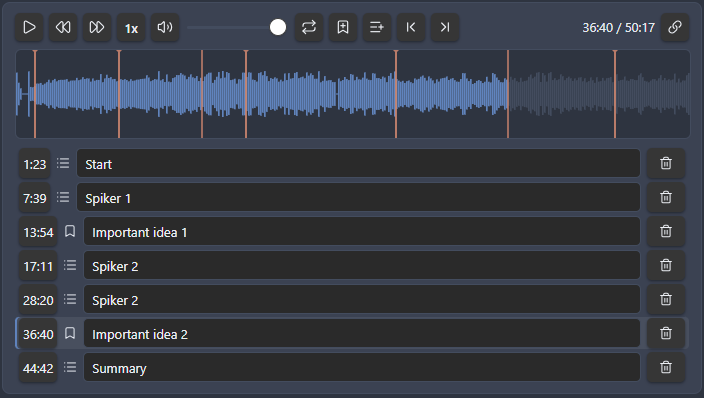Delete Important idea 1 via trash icon
The width and height of the screenshot is (704, 398).
pos(666,232)
